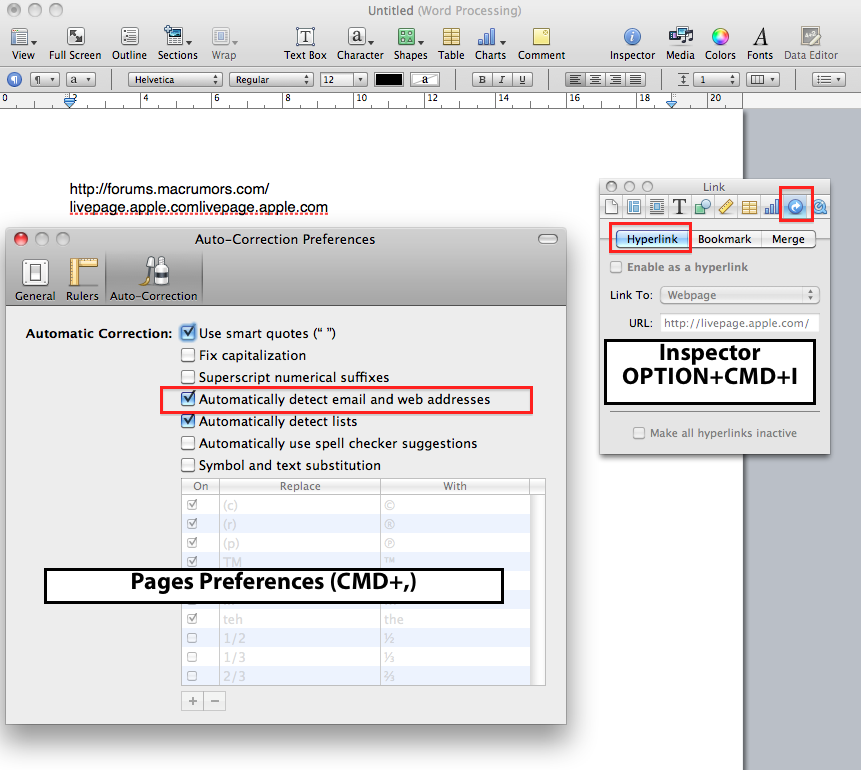Open the Media browser

pos(680,43)
